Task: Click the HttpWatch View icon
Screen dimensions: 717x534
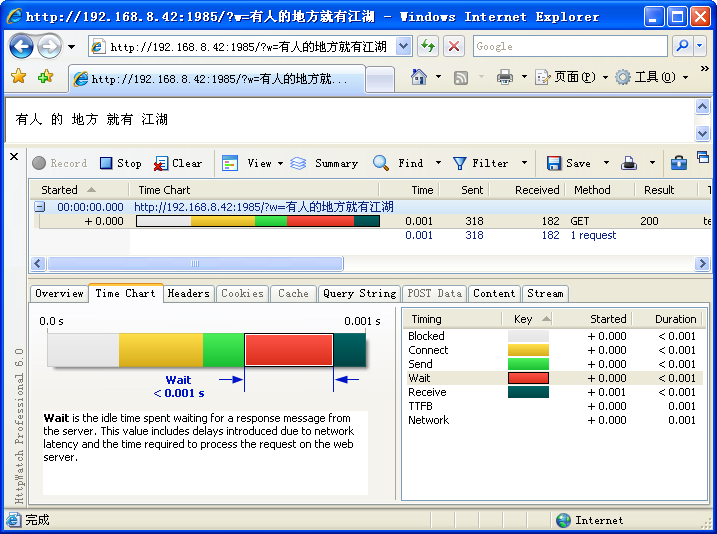Action: click(230, 163)
